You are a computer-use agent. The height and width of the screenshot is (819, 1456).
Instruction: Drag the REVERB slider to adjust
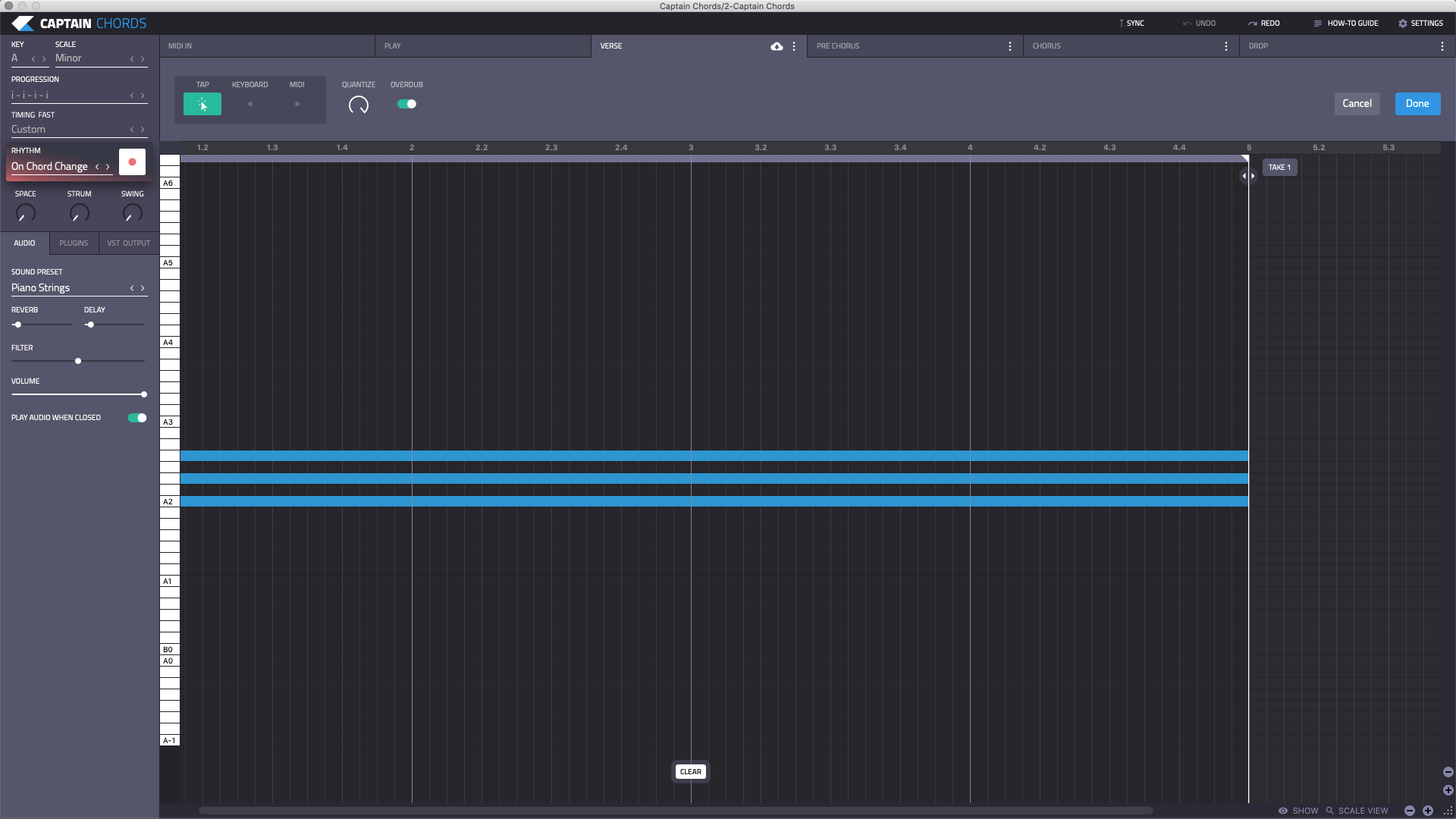[x=17, y=324]
